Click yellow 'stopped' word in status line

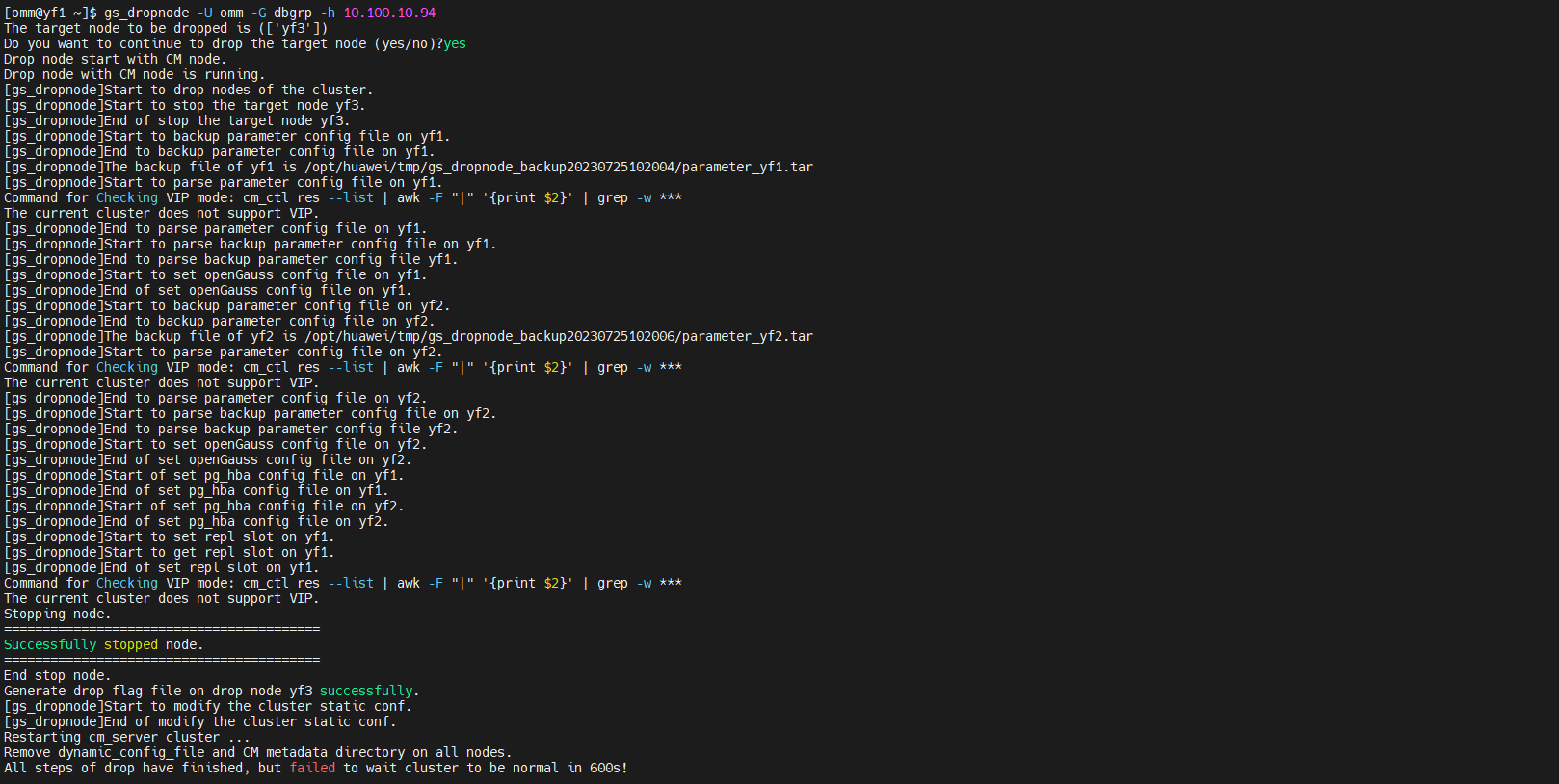pyautogui.click(x=131, y=644)
